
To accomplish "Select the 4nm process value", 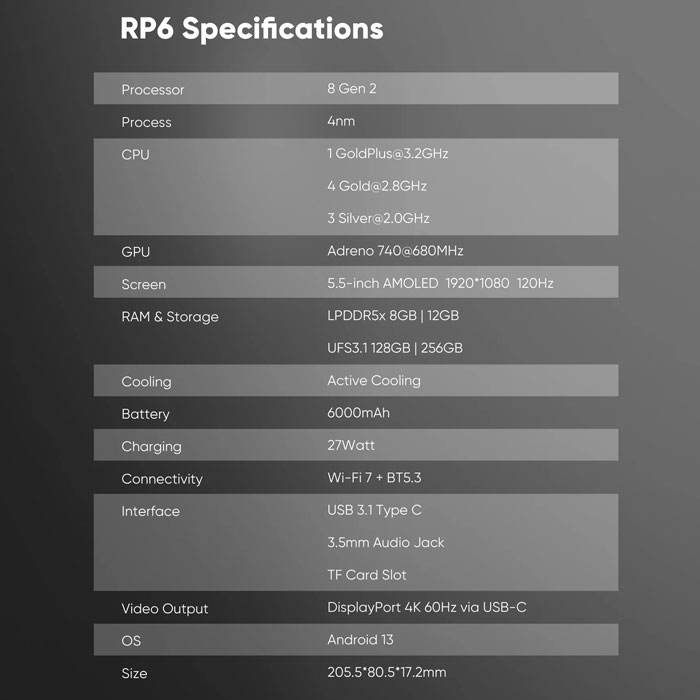I will pyautogui.click(x=339, y=122).
